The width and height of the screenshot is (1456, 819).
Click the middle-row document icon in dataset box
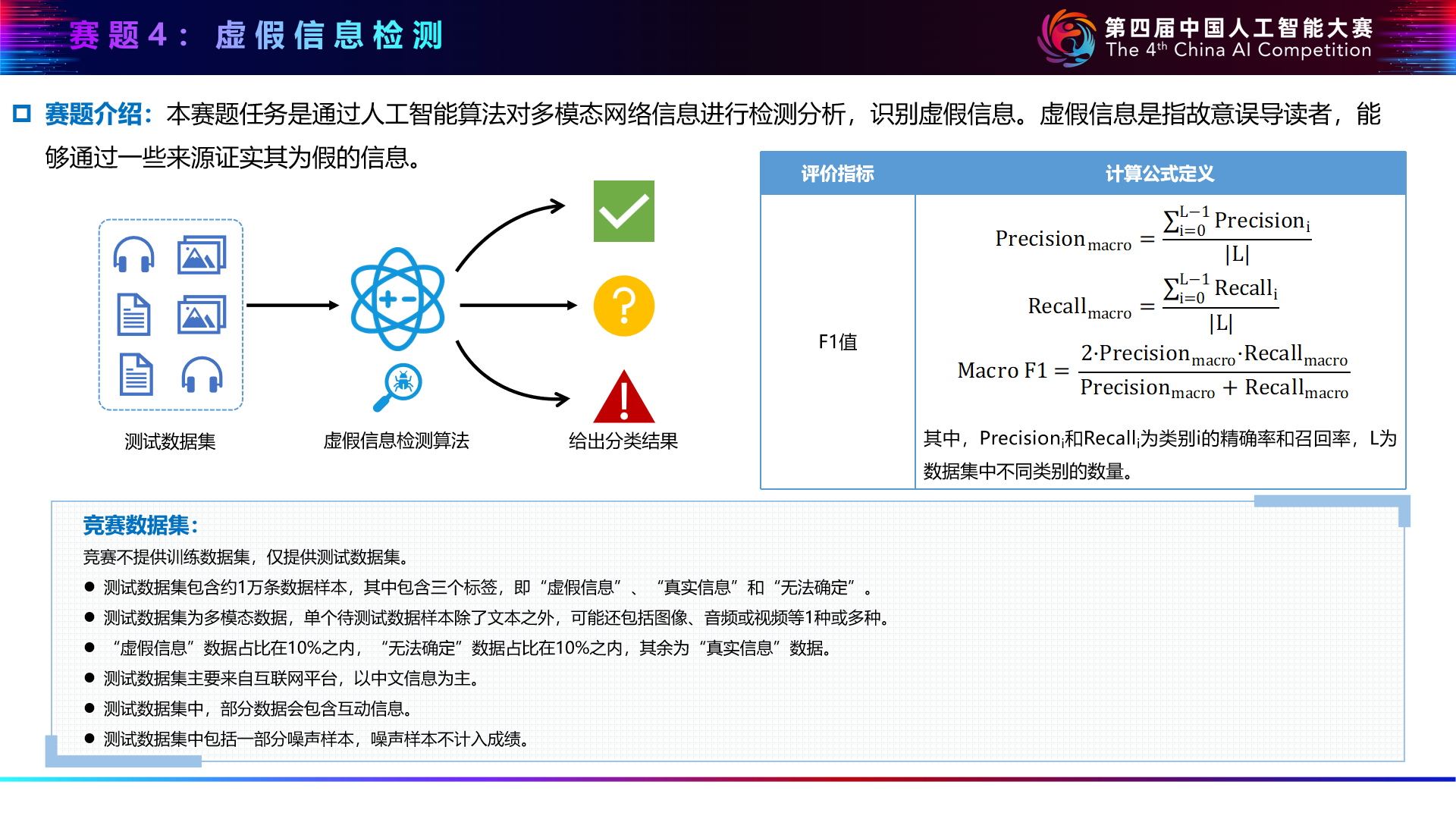(x=134, y=315)
